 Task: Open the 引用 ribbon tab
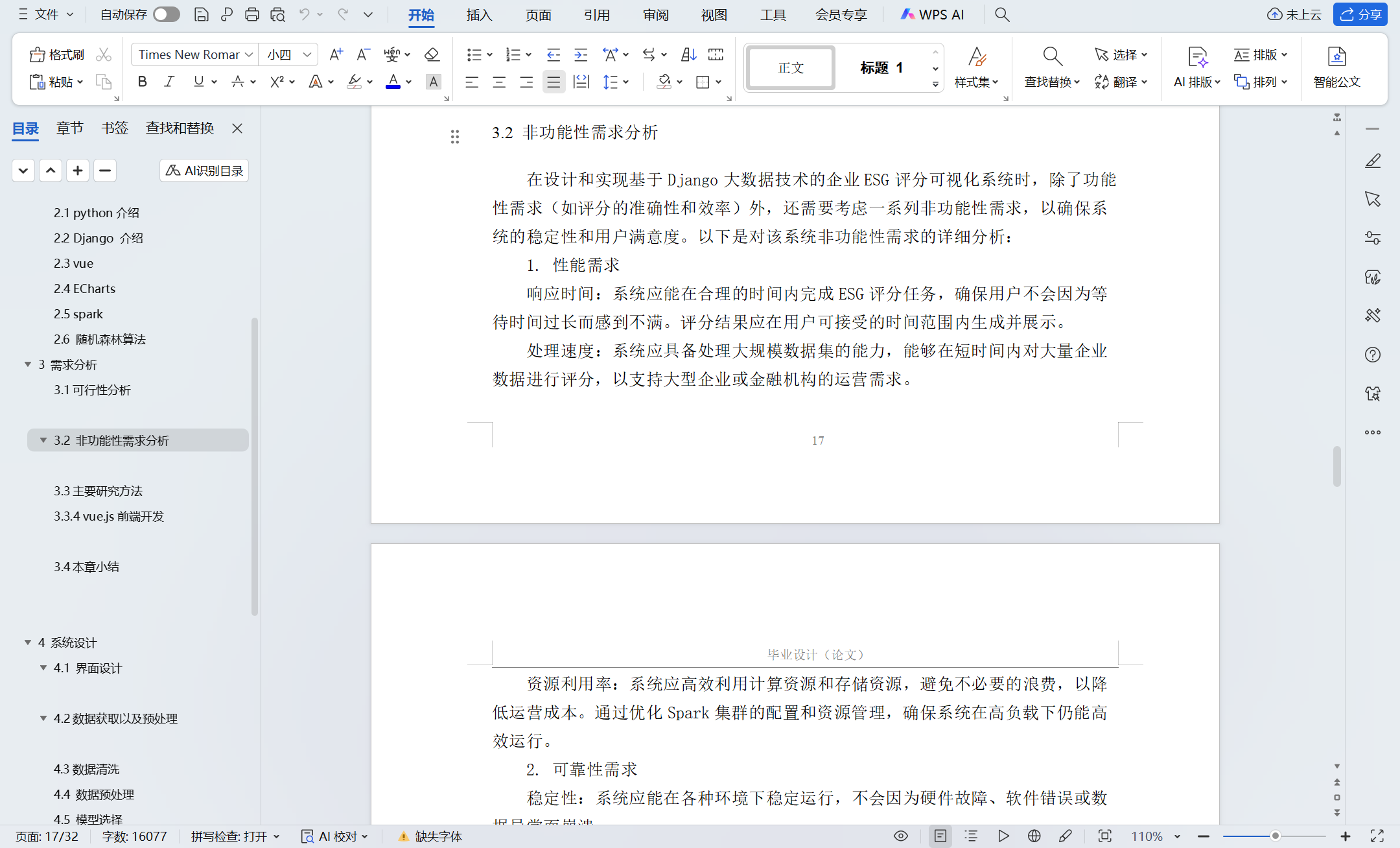click(596, 14)
